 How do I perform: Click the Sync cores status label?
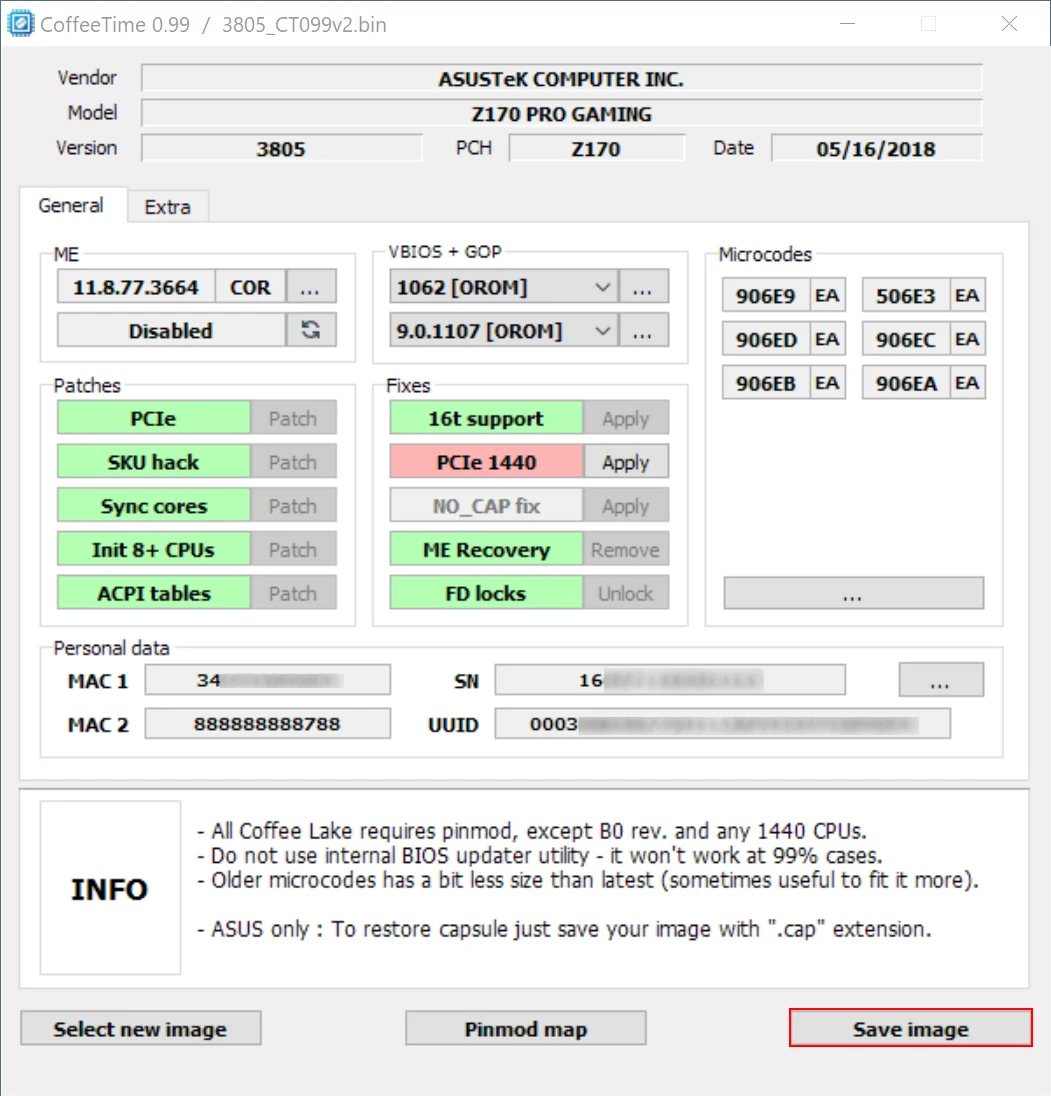pos(154,505)
